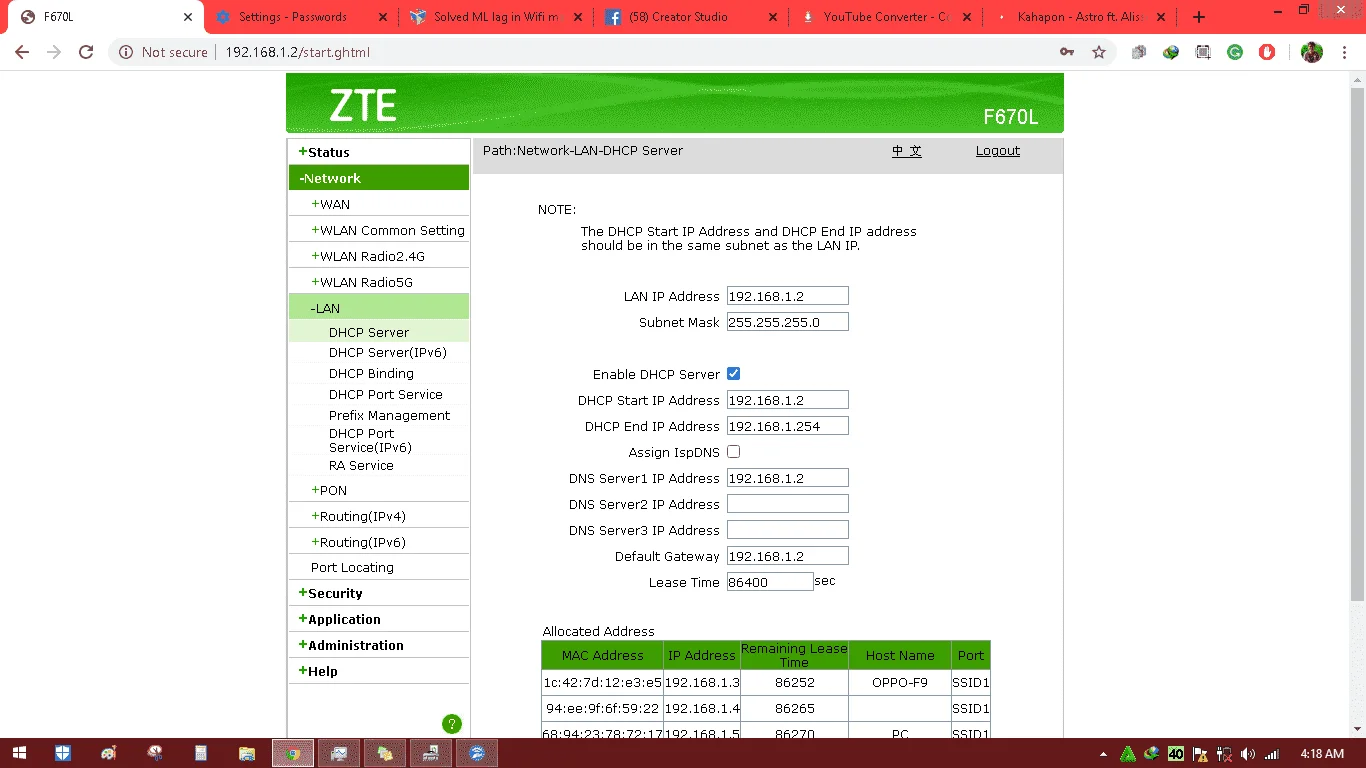The height and width of the screenshot is (768, 1366).
Task: Click the LAN IP Address field
Action: coord(788,296)
